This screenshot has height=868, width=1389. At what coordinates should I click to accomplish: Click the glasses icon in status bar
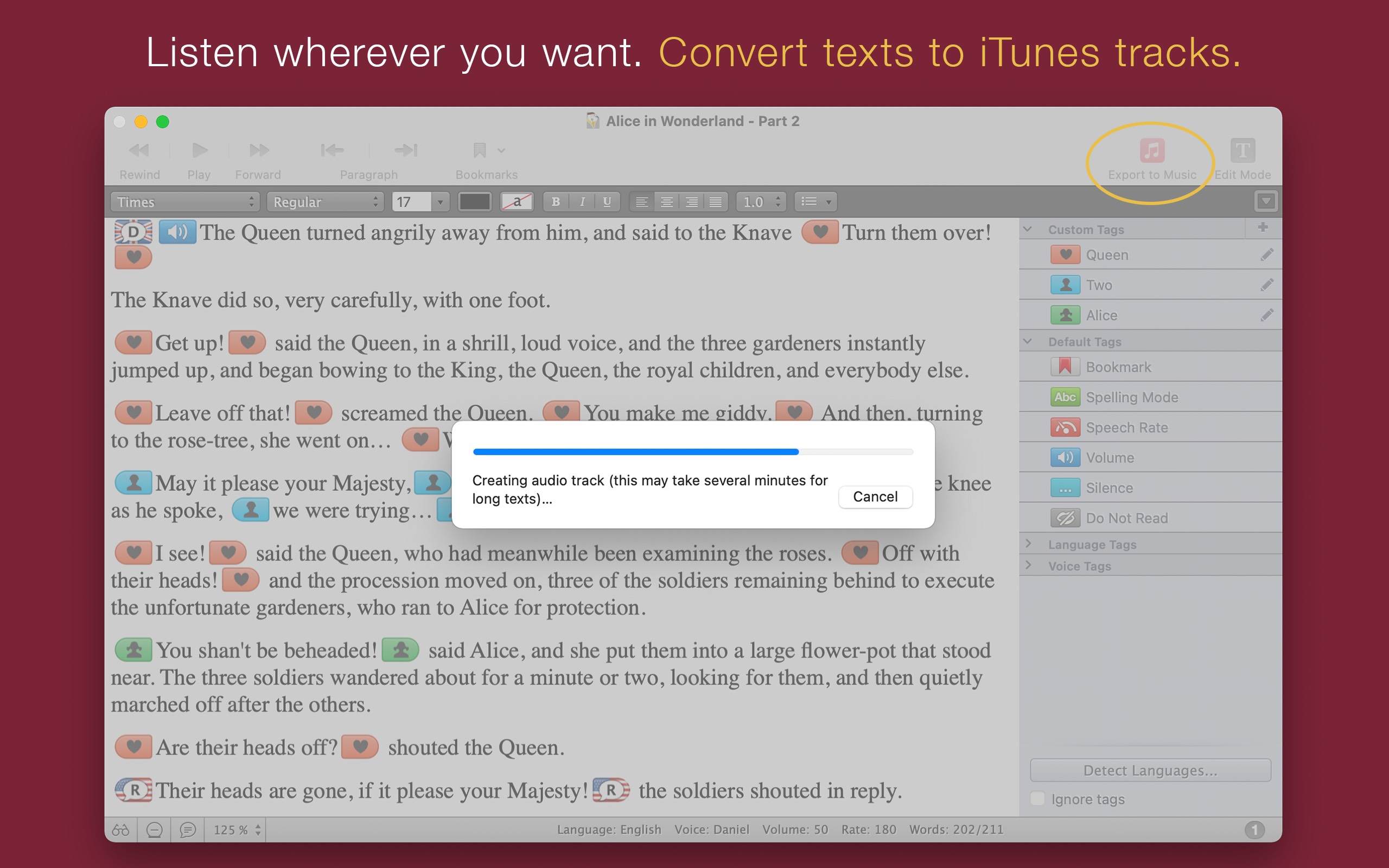pyautogui.click(x=120, y=829)
